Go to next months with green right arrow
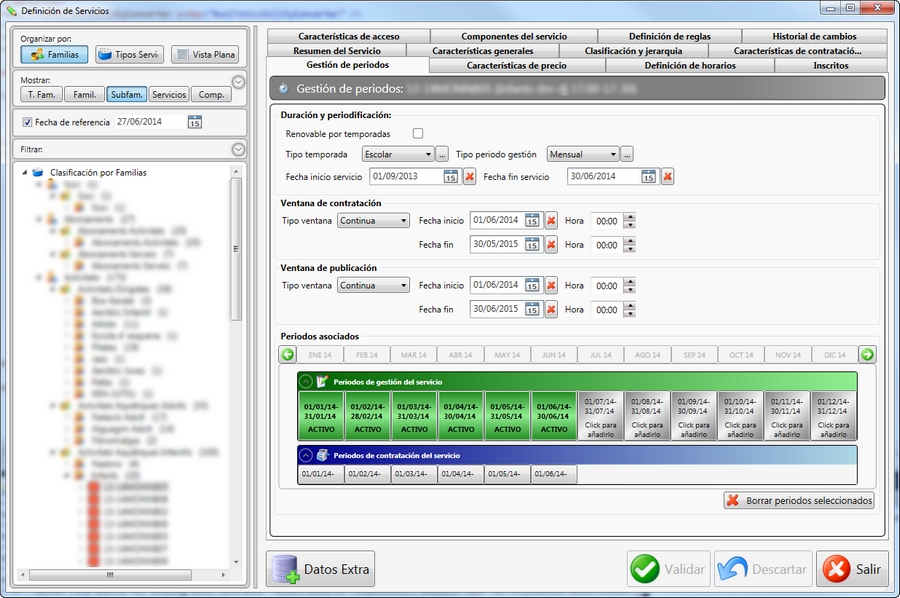This screenshot has width=900, height=598. click(x=867, y=355)
